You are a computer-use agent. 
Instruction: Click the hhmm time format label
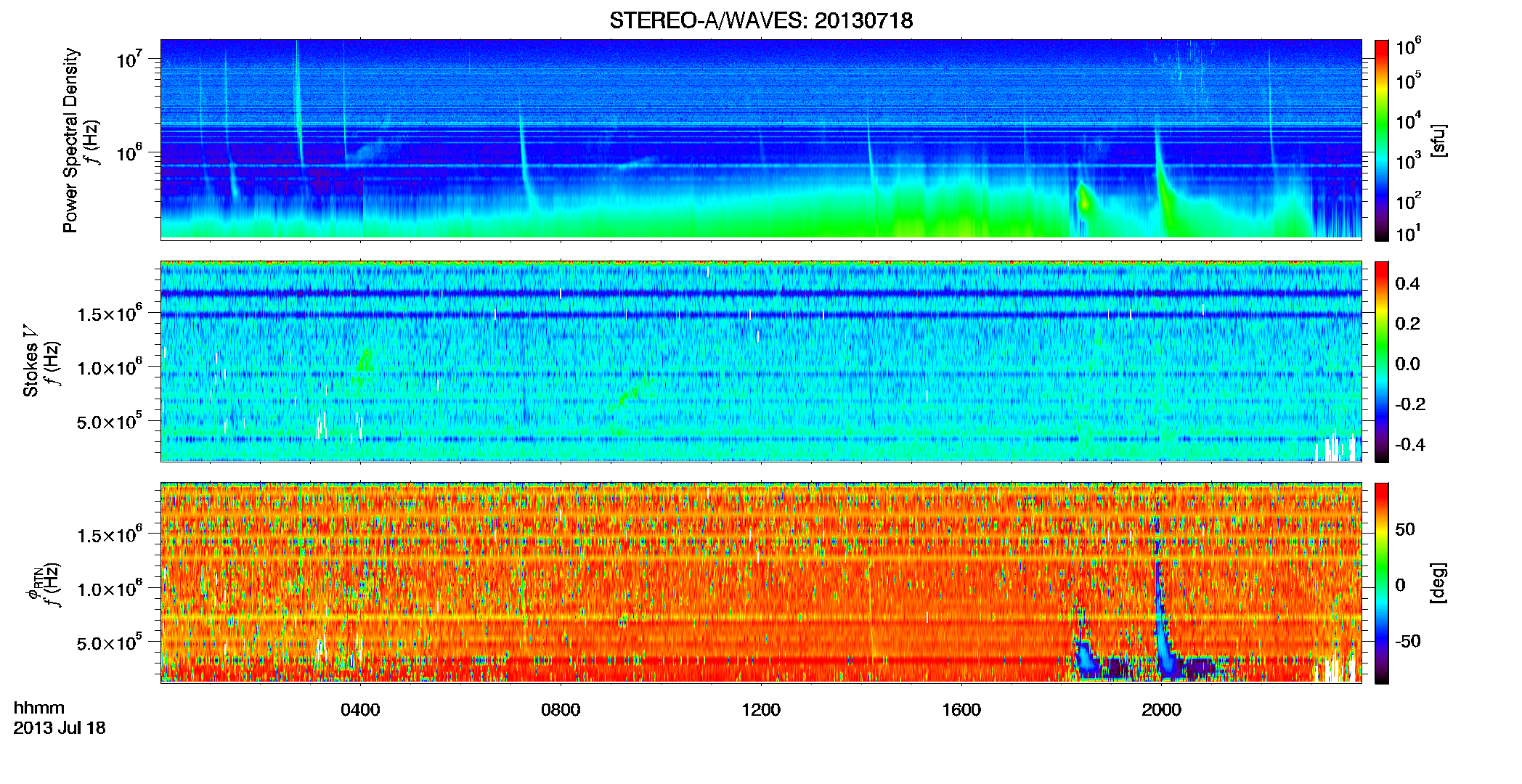(x=39, y=708)
